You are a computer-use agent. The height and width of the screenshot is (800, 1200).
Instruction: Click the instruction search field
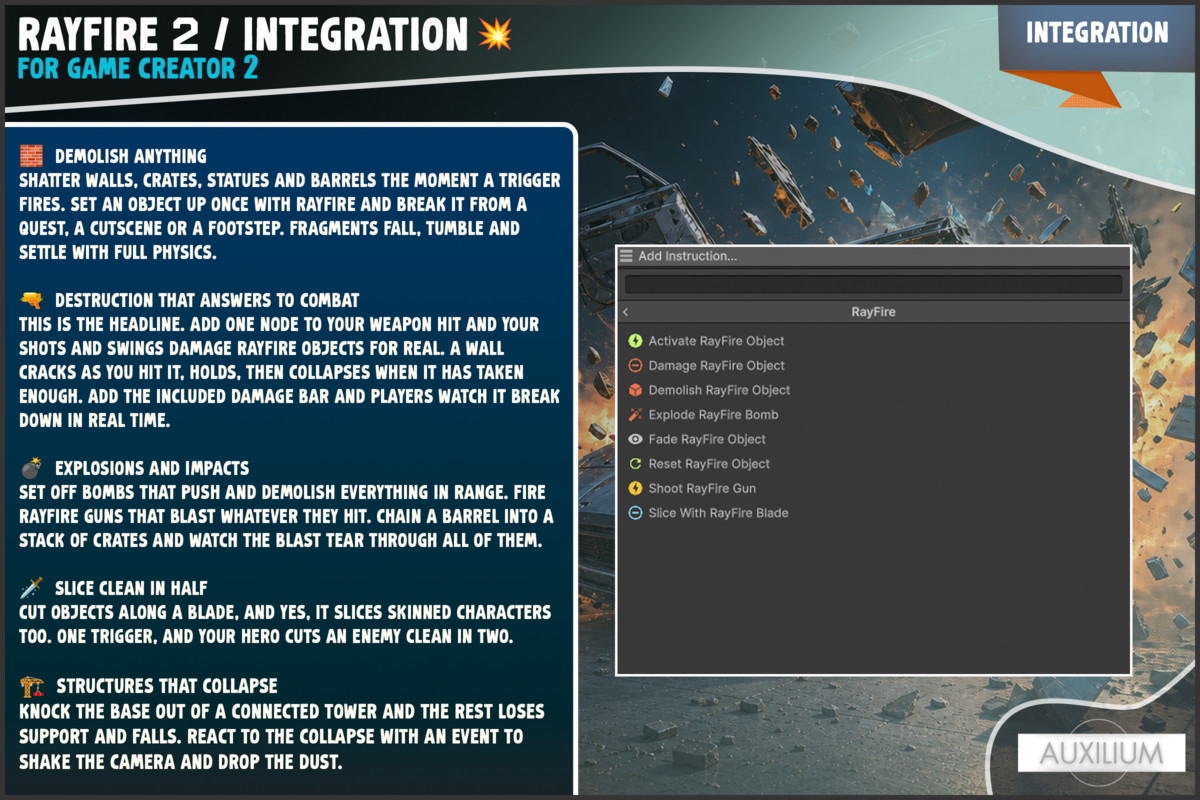[x=873, y=285]
